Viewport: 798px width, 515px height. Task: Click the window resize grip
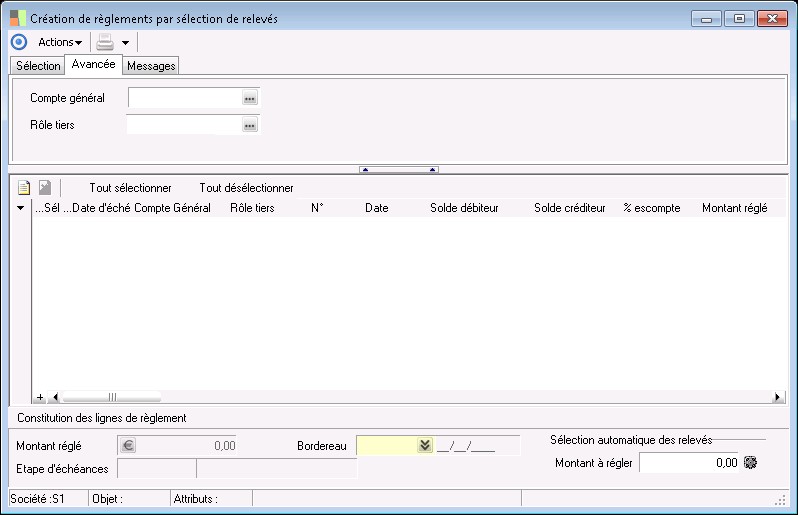coord(780,501)
